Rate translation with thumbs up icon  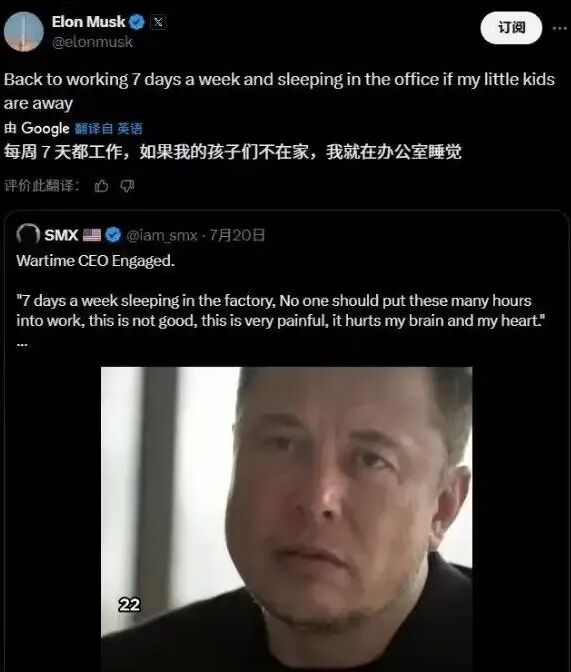click(101, 186)
